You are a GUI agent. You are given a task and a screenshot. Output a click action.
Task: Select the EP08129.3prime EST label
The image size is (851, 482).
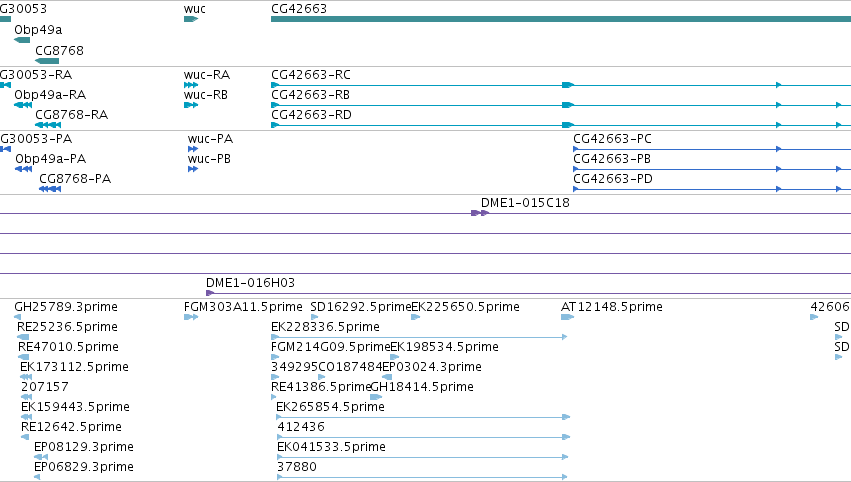(x=84, y=447)
